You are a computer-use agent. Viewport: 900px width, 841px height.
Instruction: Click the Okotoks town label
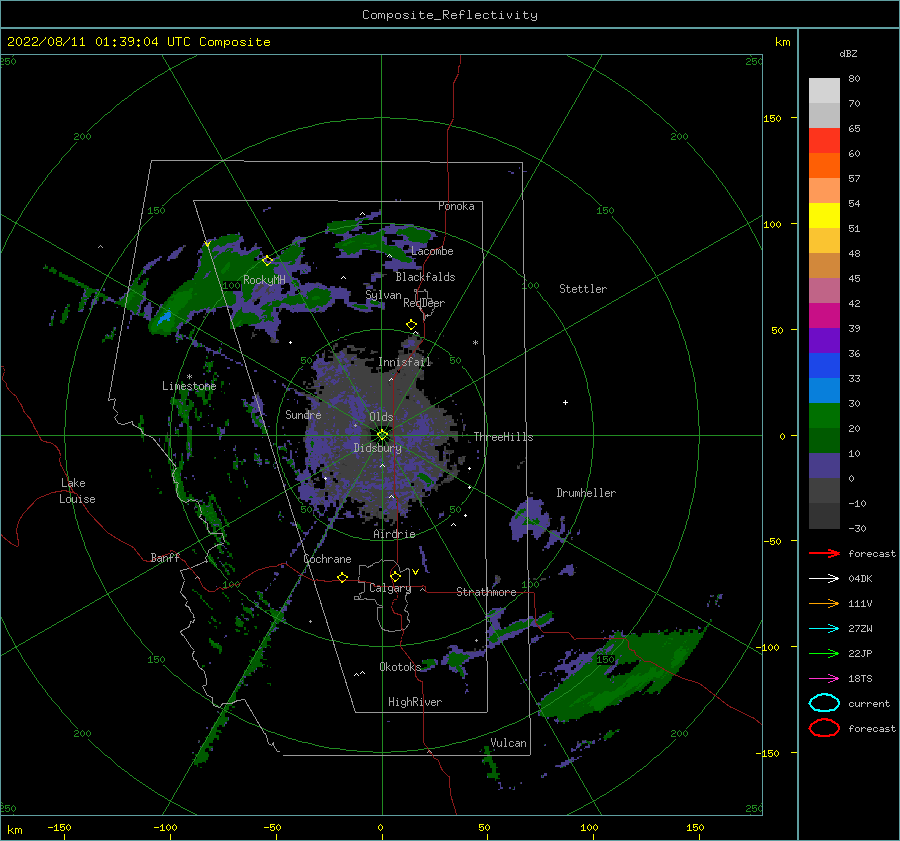point(400,666)
